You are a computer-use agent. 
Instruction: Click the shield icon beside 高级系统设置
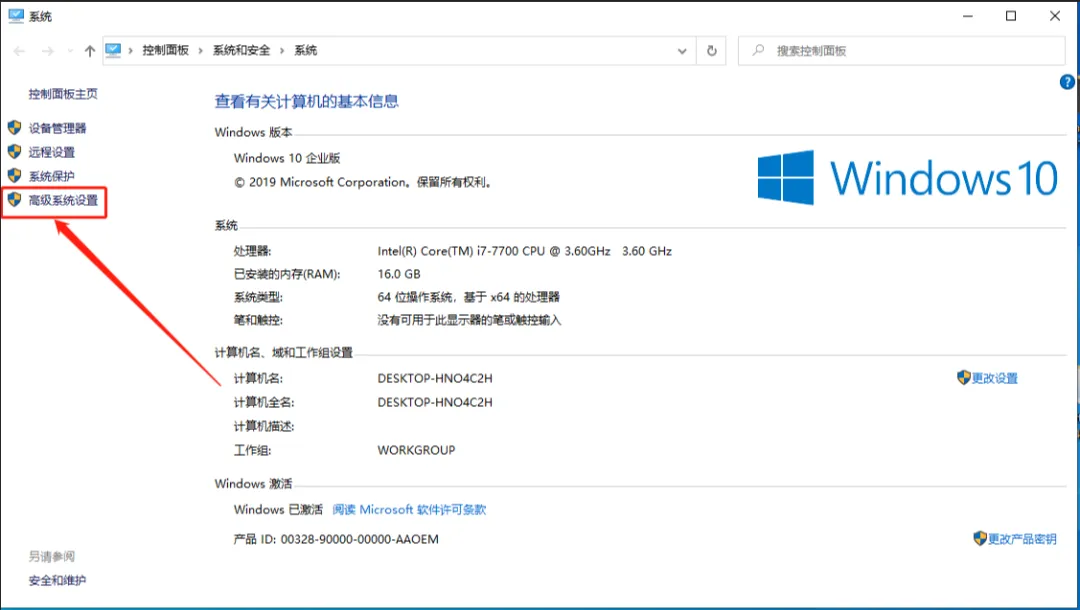click(14, 200)
